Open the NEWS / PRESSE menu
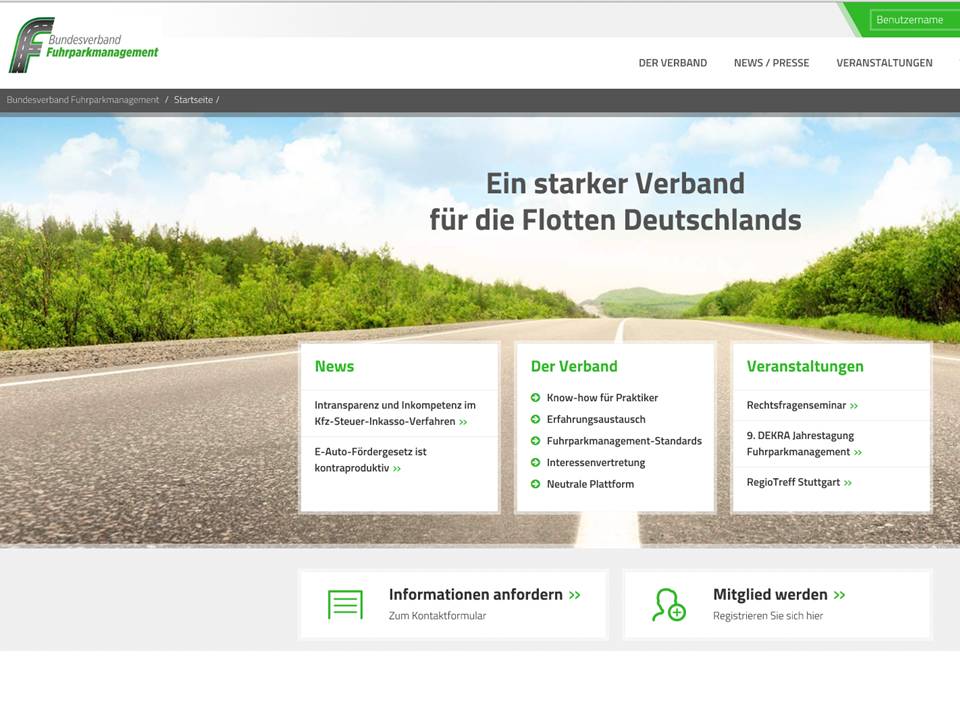960x720 pixels. pos(771,63)
